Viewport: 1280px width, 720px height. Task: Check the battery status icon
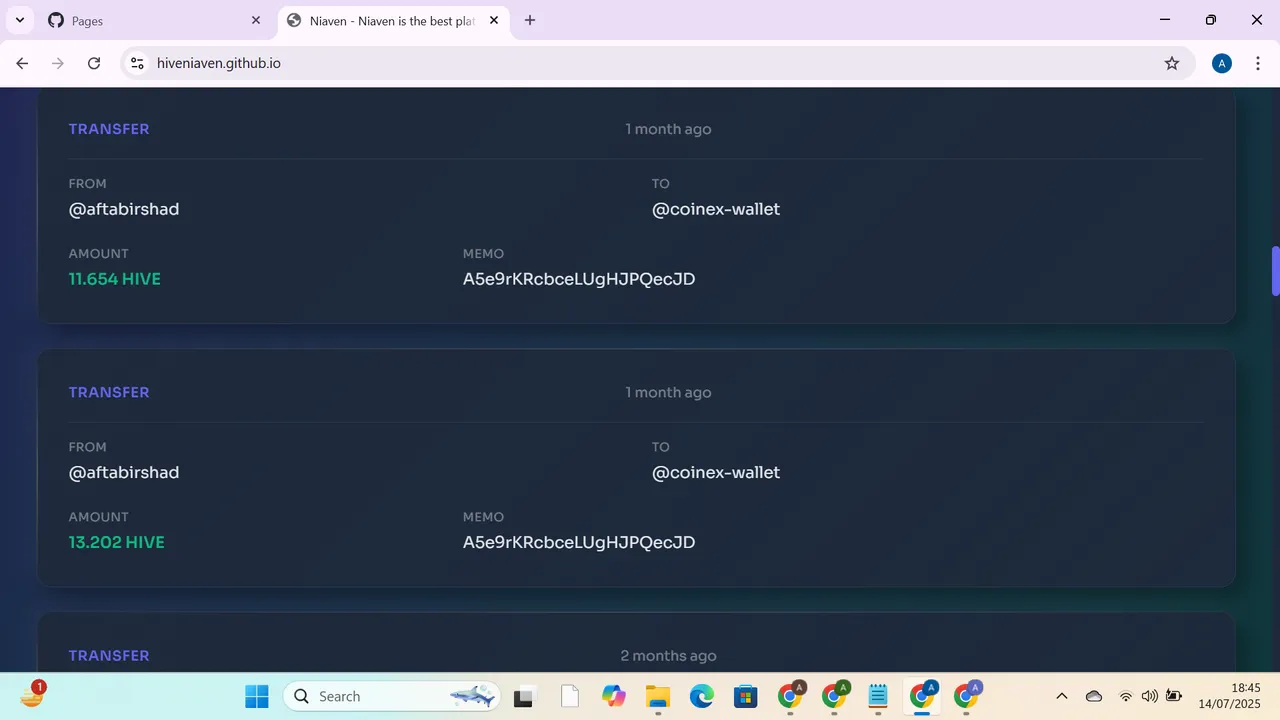1174,696
